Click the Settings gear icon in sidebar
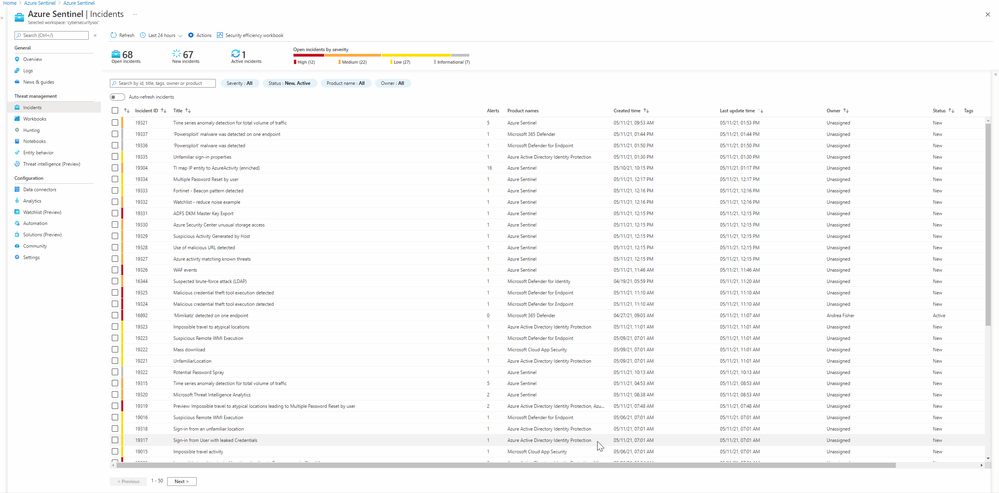Viewport: 999px width, 493px height. click(17, 257)
